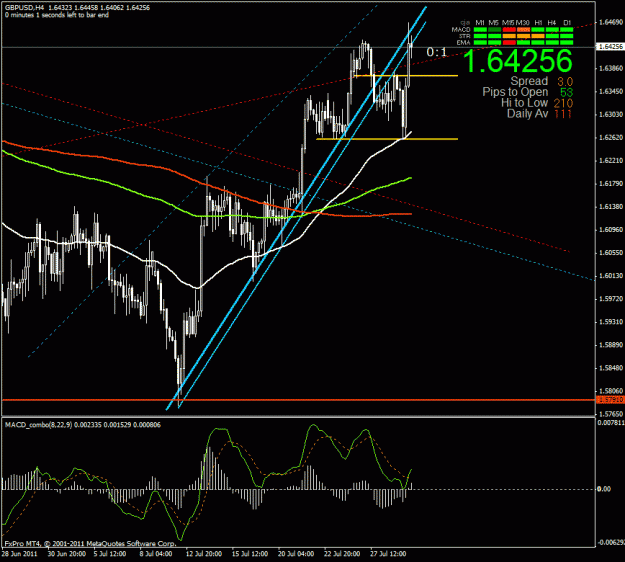625x562 pixels.
Task: Select the orange horizontal line at 1.57910
Action: click(299, 400)
